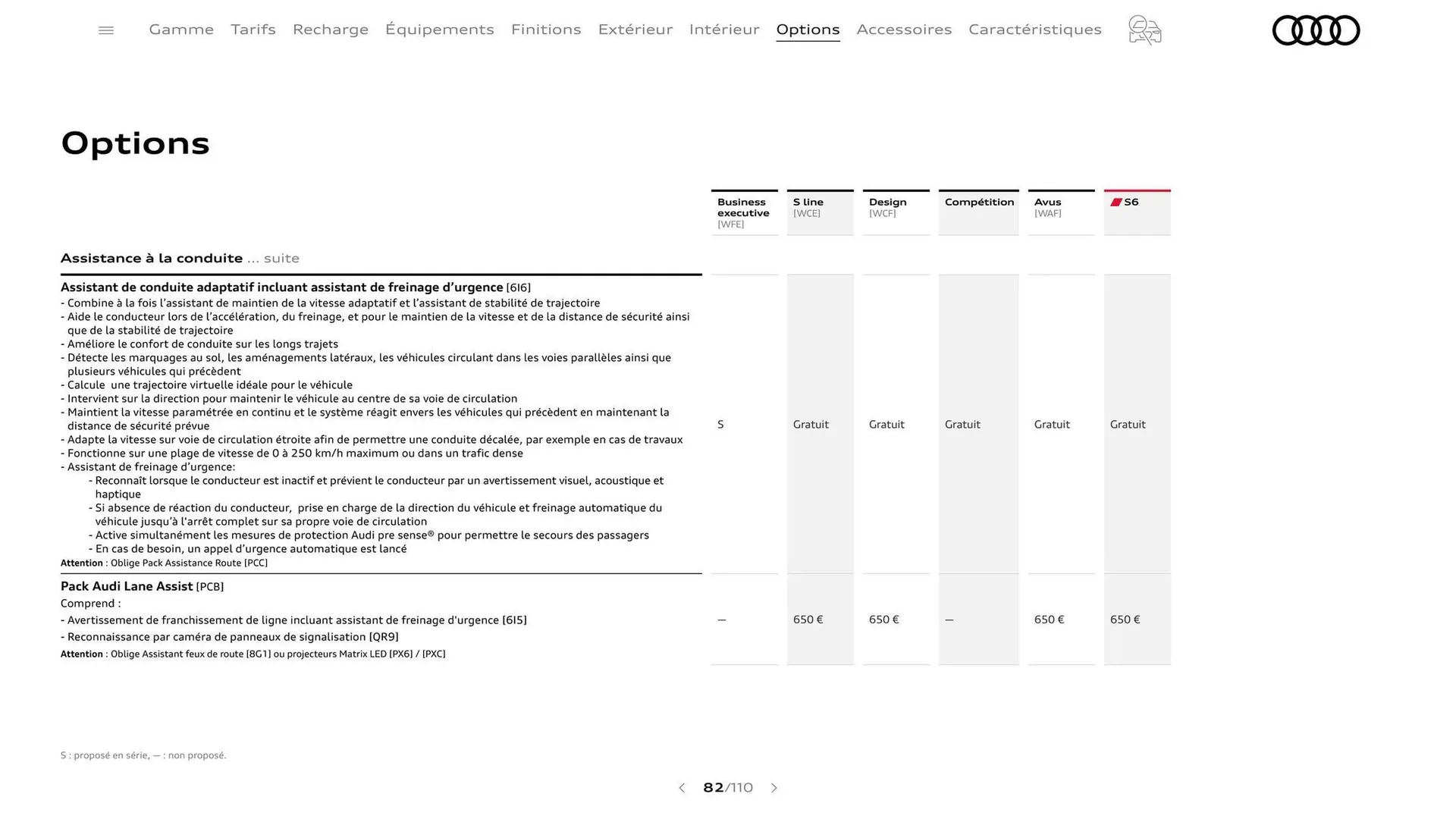Navigate to Finitions tab
This screenshot has height=819, width=1456.
click(546, 30)
